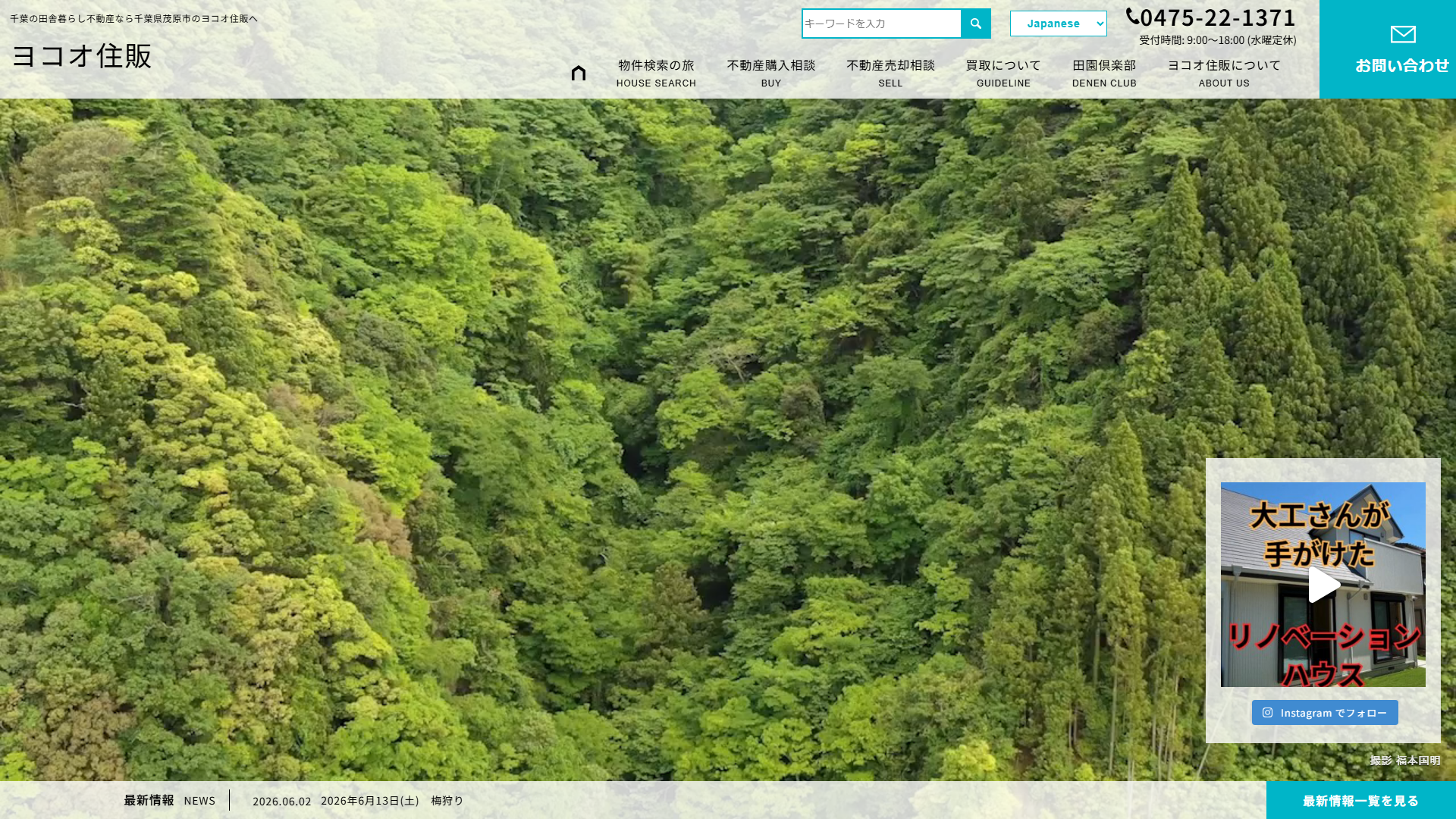Click the home icon in navigation
Screen dimensions: 1456x819
click(579, 73)
